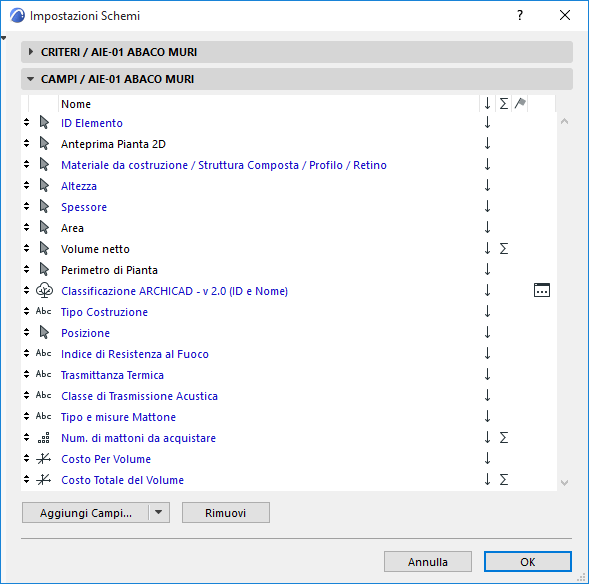Toggle the sum for Costo Totale del Volume

[504, 480]
